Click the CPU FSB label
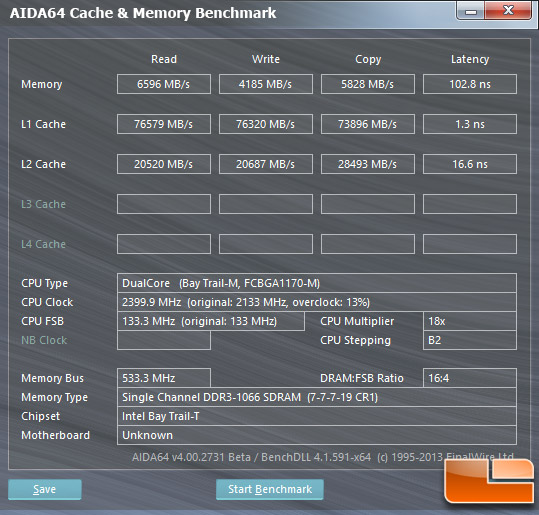Viewport: 539px width, 515px height. pyautogui.click(x=43, y=321)
